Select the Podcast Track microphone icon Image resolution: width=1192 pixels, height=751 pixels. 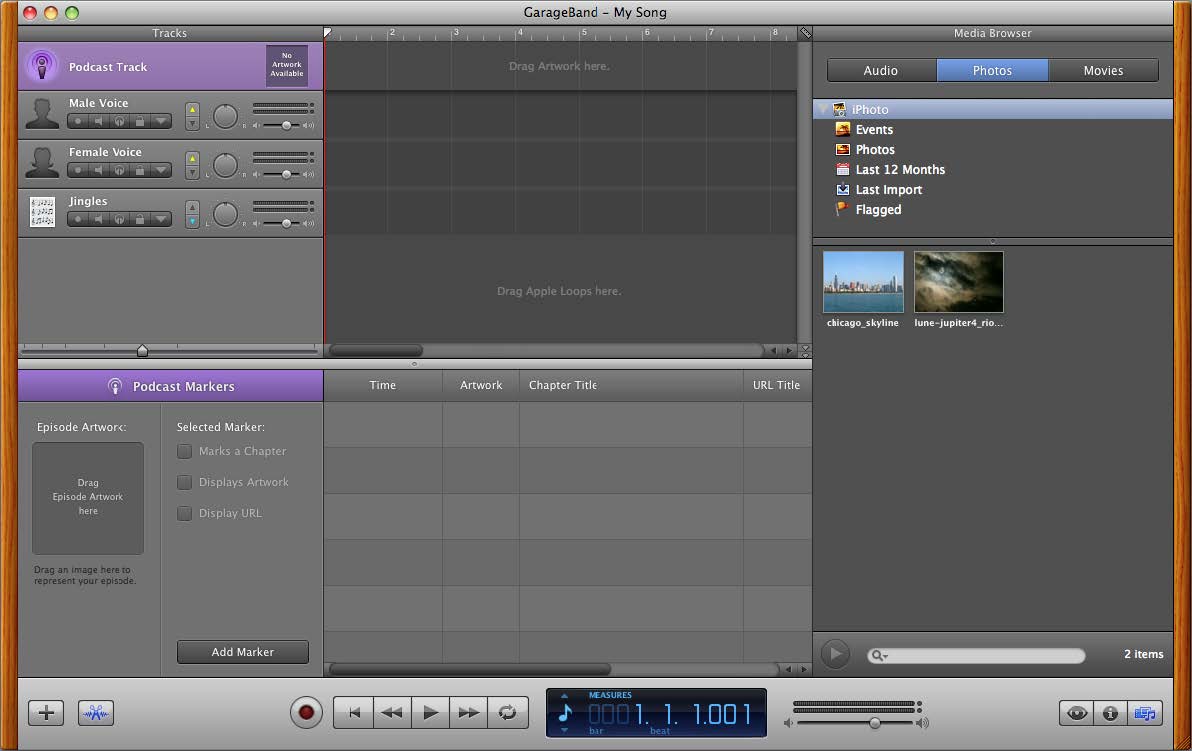42,66
